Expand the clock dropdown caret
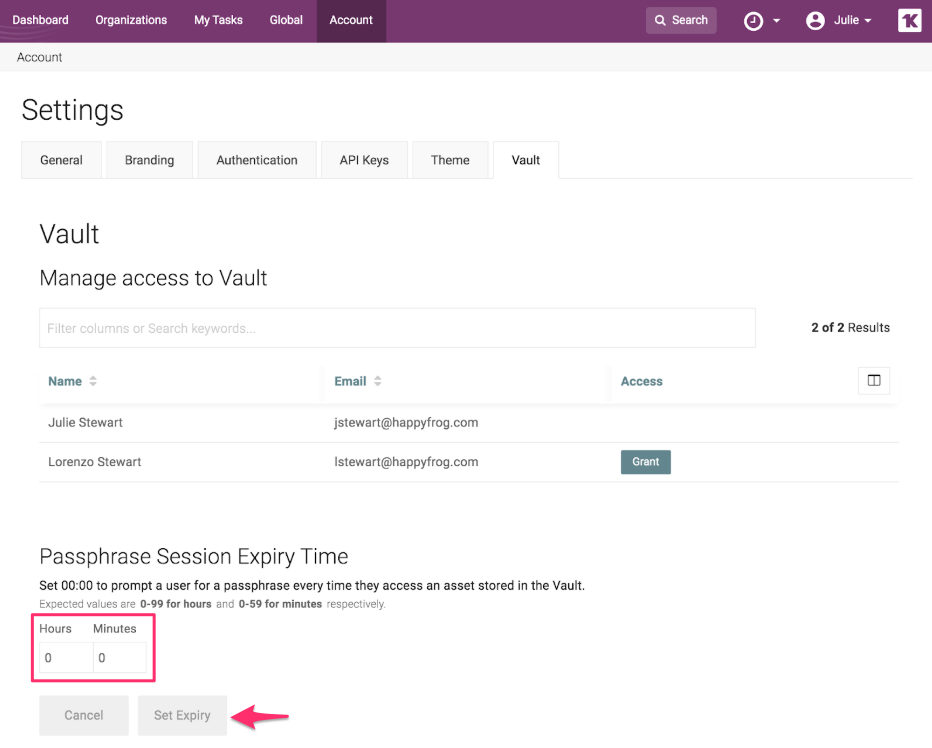932x748 pixels. 777,22
